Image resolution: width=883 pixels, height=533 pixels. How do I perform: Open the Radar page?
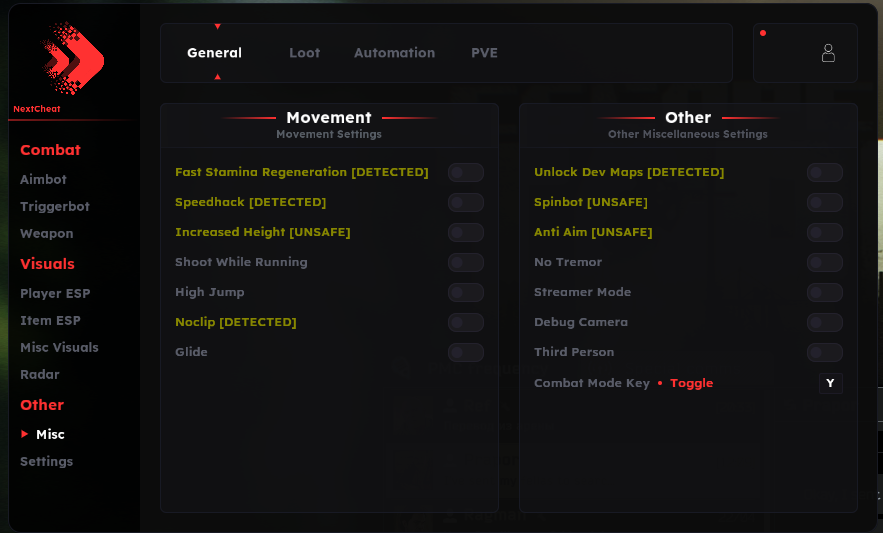pyautogui.click(x=40, y=374)
